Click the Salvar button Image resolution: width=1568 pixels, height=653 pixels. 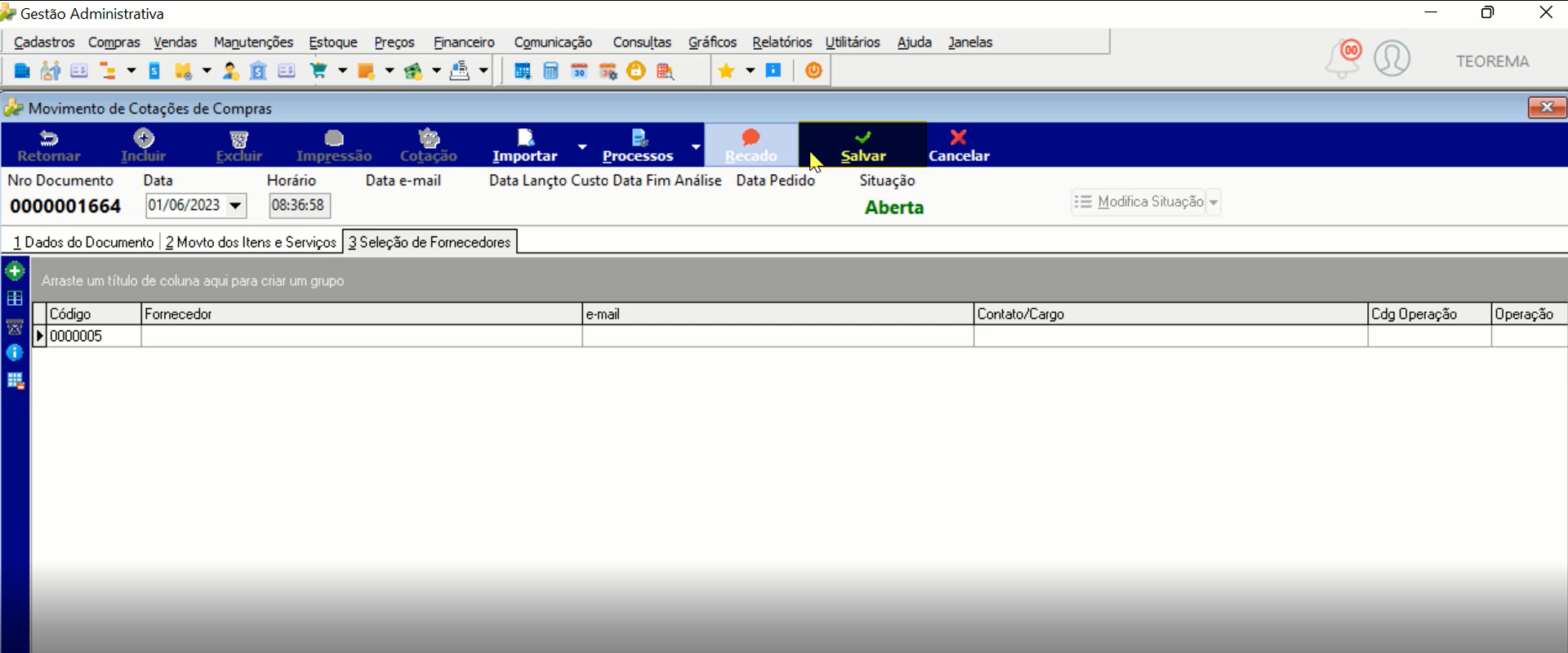click(x=863, y=145)
